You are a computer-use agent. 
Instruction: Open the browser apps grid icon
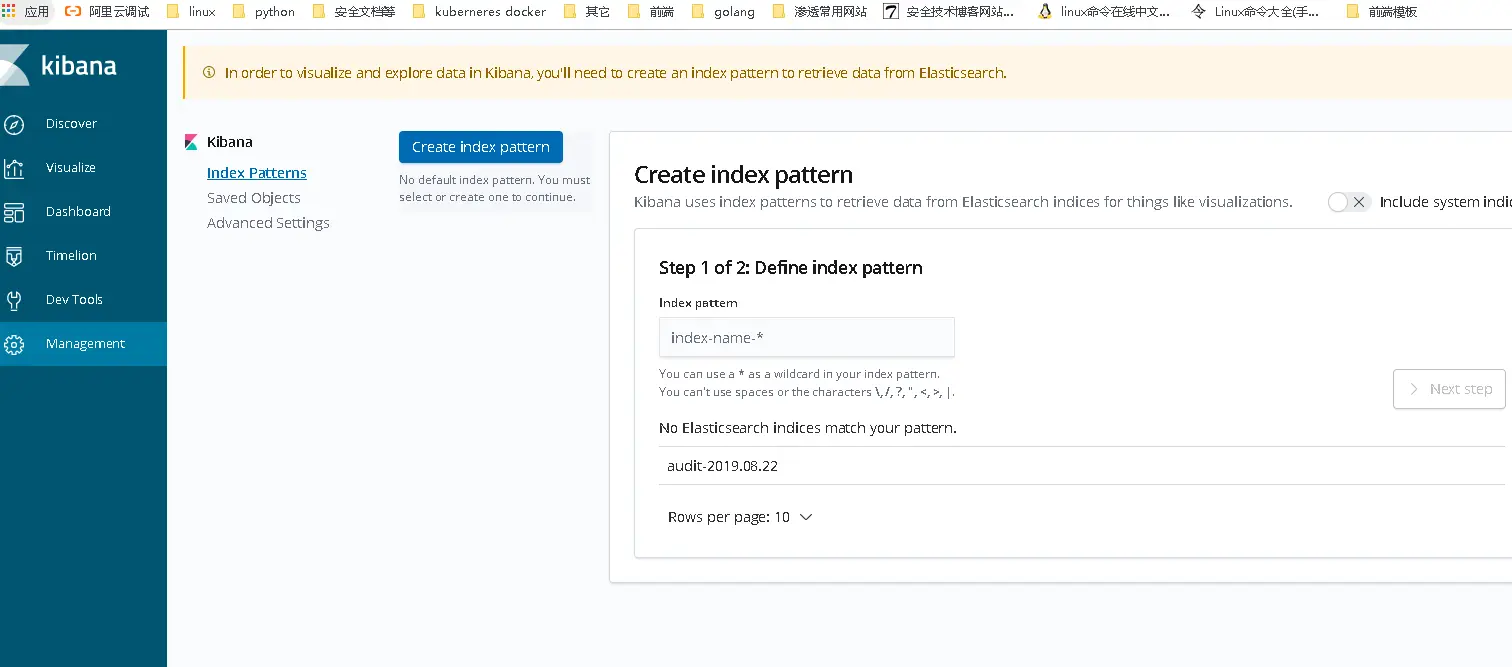(8, 12)
